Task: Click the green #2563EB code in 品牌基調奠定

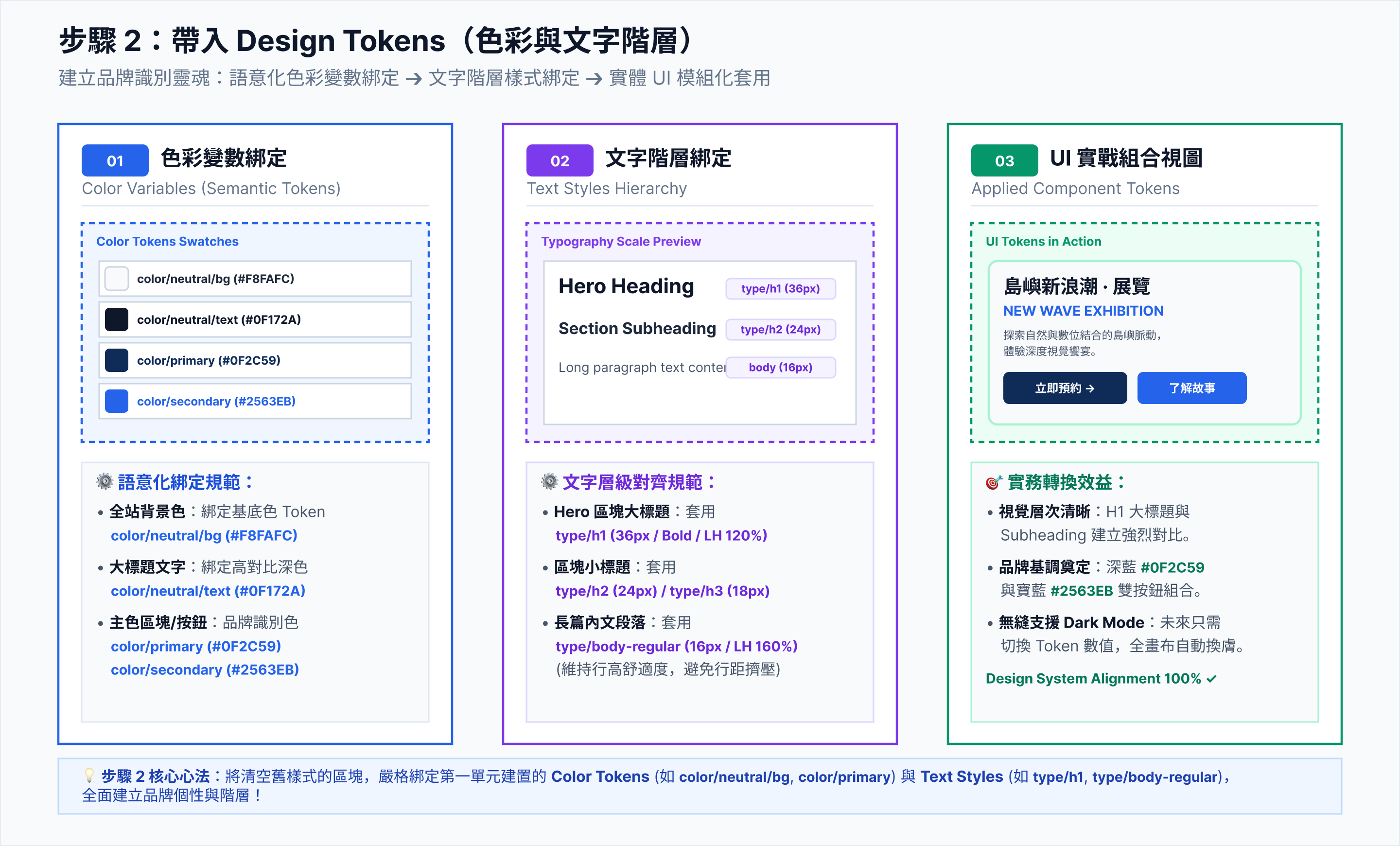Action: (x=1081, y=591)
